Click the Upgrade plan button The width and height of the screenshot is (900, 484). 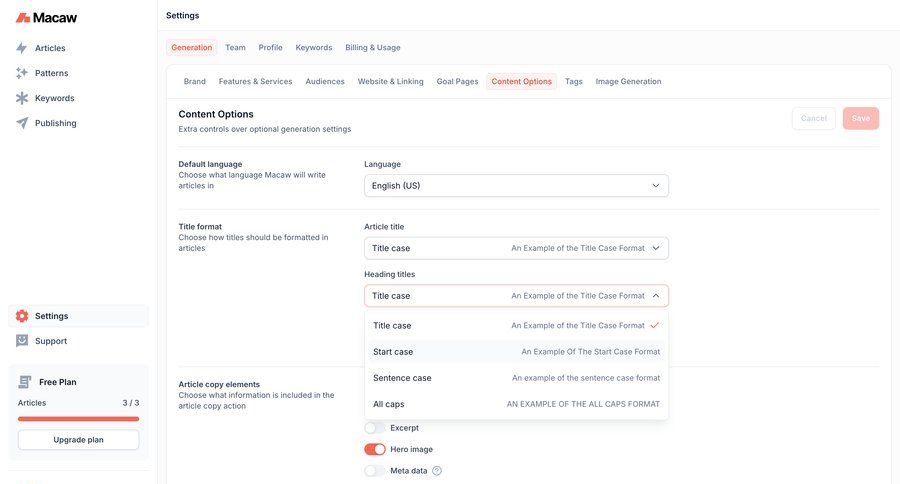click(78, 440)
